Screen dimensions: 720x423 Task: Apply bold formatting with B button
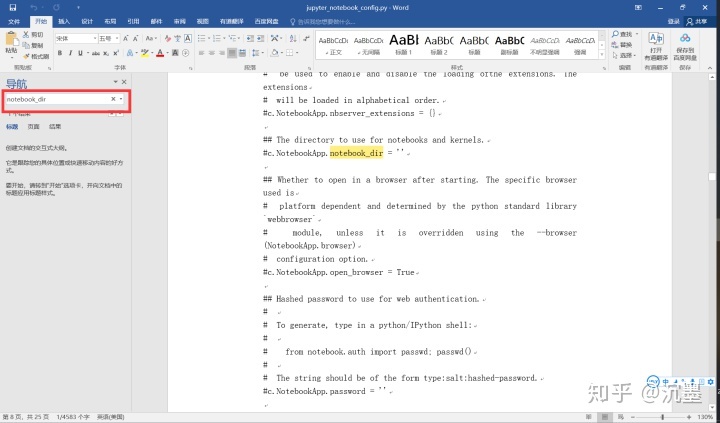[60, 53]
